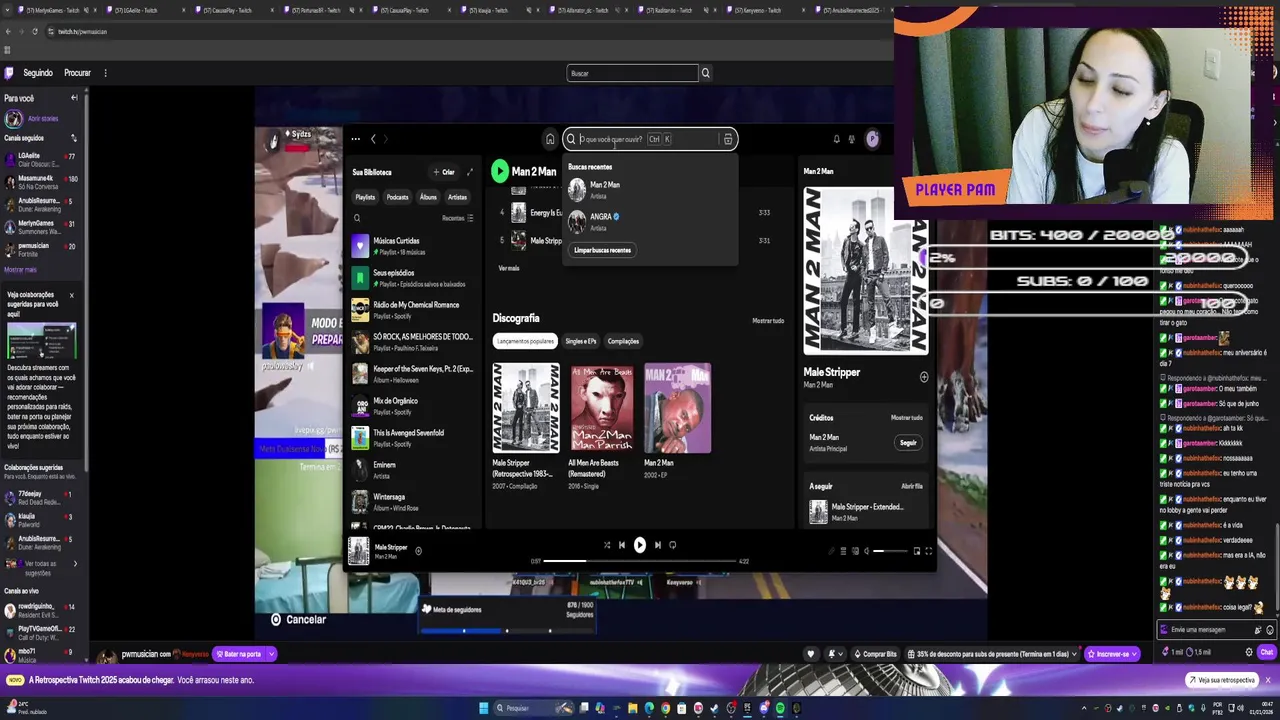Click the Bater na porta button

[240, 654]
